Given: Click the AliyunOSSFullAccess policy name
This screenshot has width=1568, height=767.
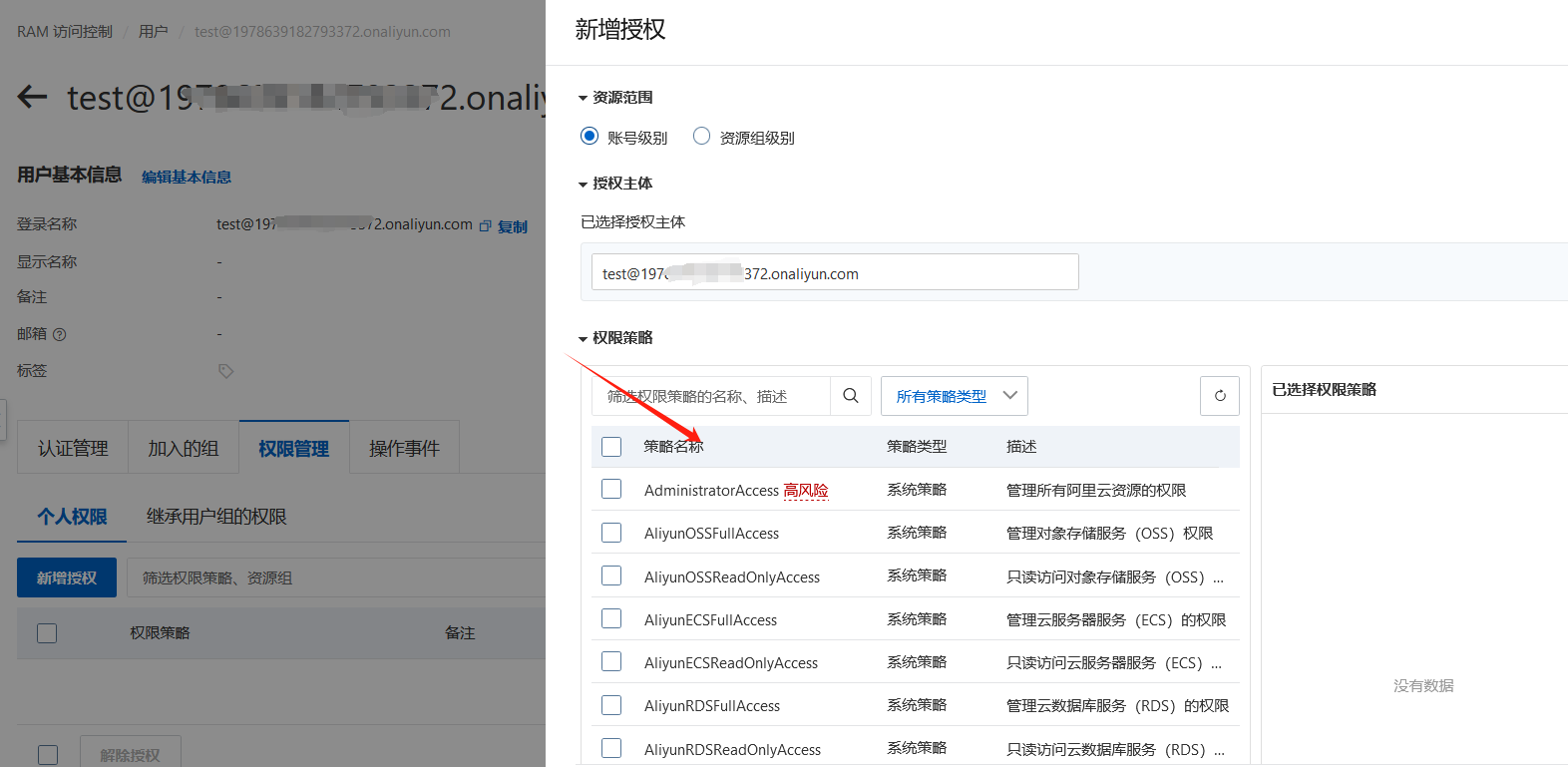Looking at the screenshot, I should pos(711,534).
